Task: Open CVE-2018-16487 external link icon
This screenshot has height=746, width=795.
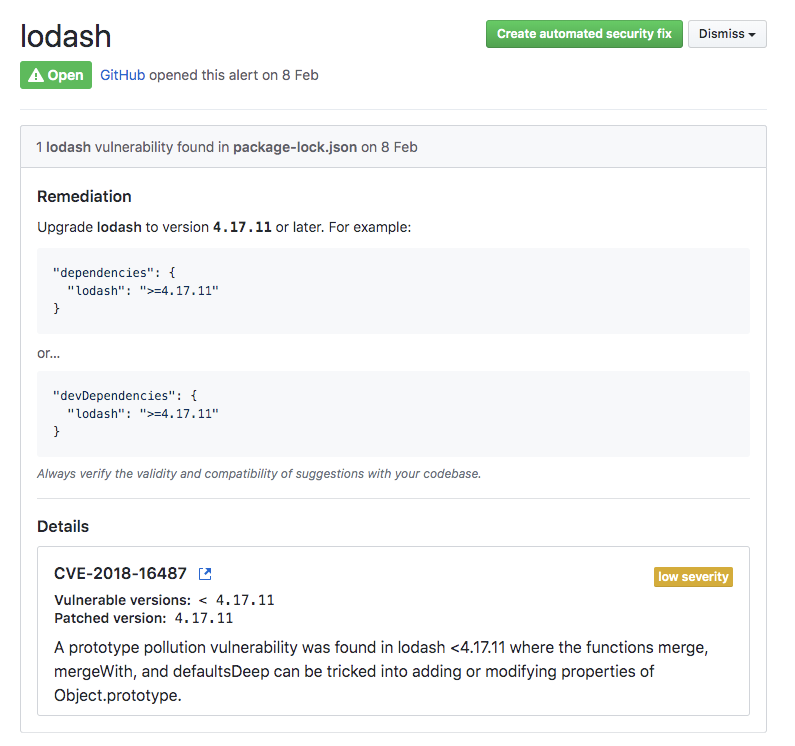Action: 205,574
